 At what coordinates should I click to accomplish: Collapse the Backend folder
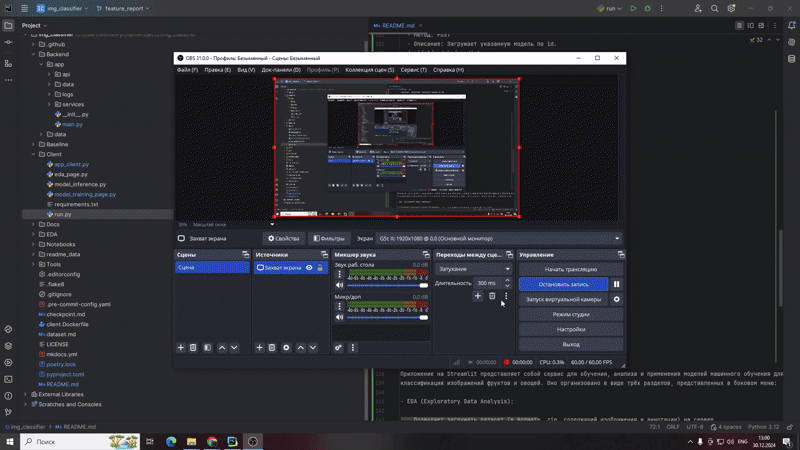[34, 54]
